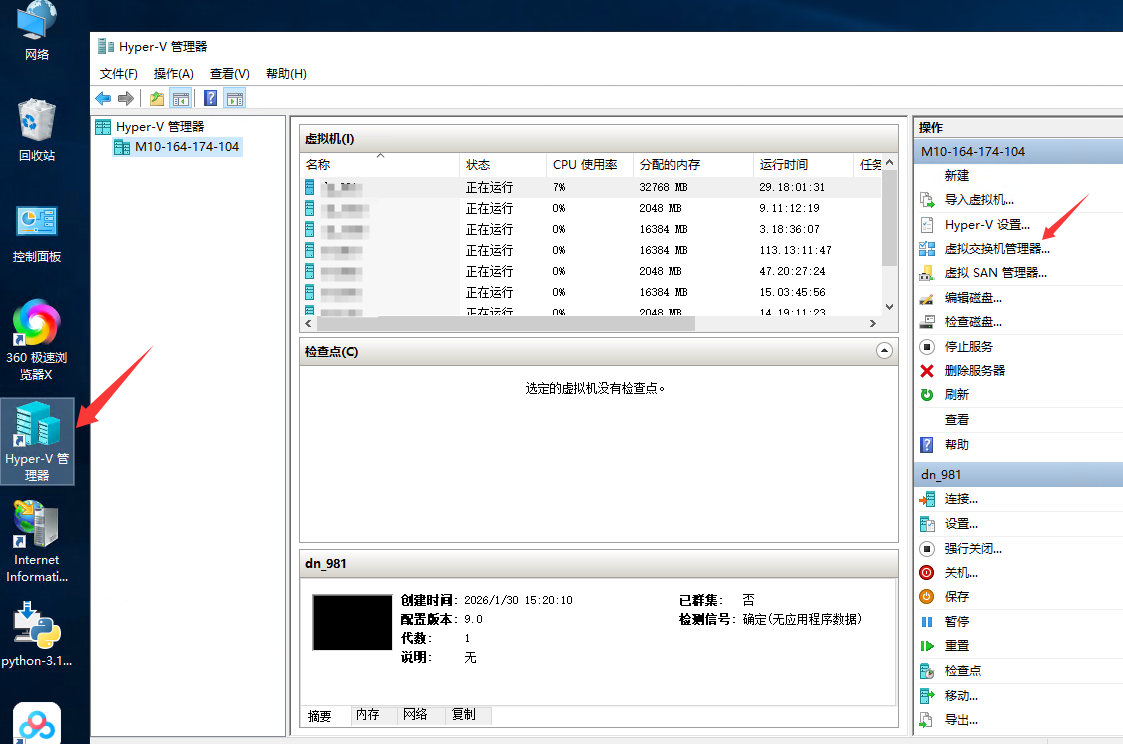Image resolution: width=1123 pixels, height=744 pixels.
Task: Click the 导入虚拟机 import icon
Action: [x=928, y=199]
